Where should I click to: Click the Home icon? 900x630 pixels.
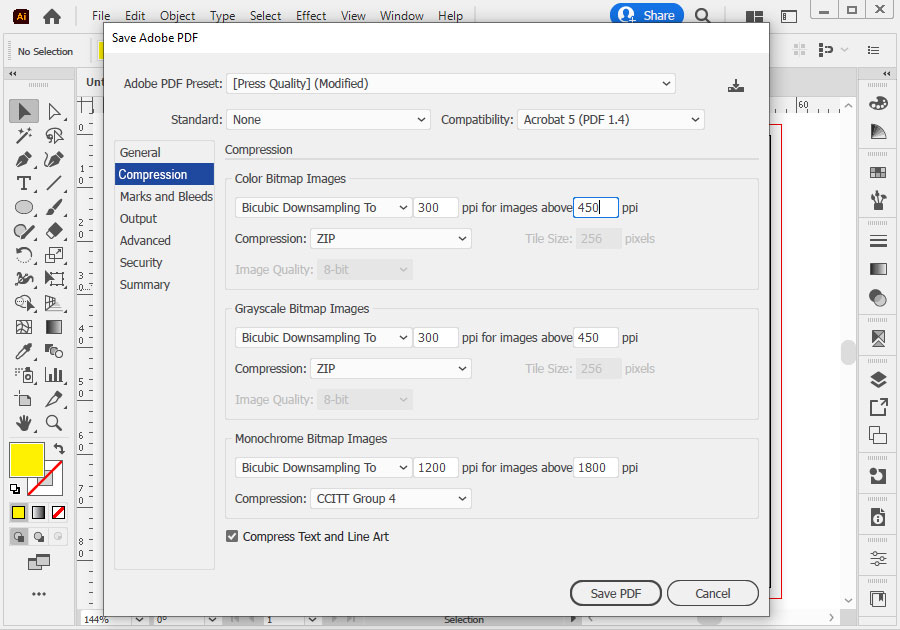pyautogui.click(x=52, y=17)
